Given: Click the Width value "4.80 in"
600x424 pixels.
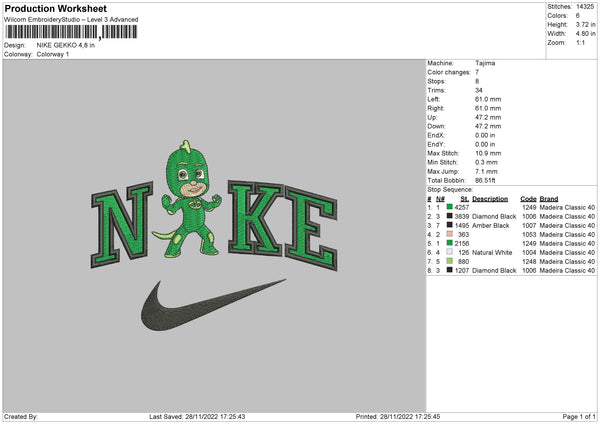Looking at the screenshot, I should tap(585, 34).
